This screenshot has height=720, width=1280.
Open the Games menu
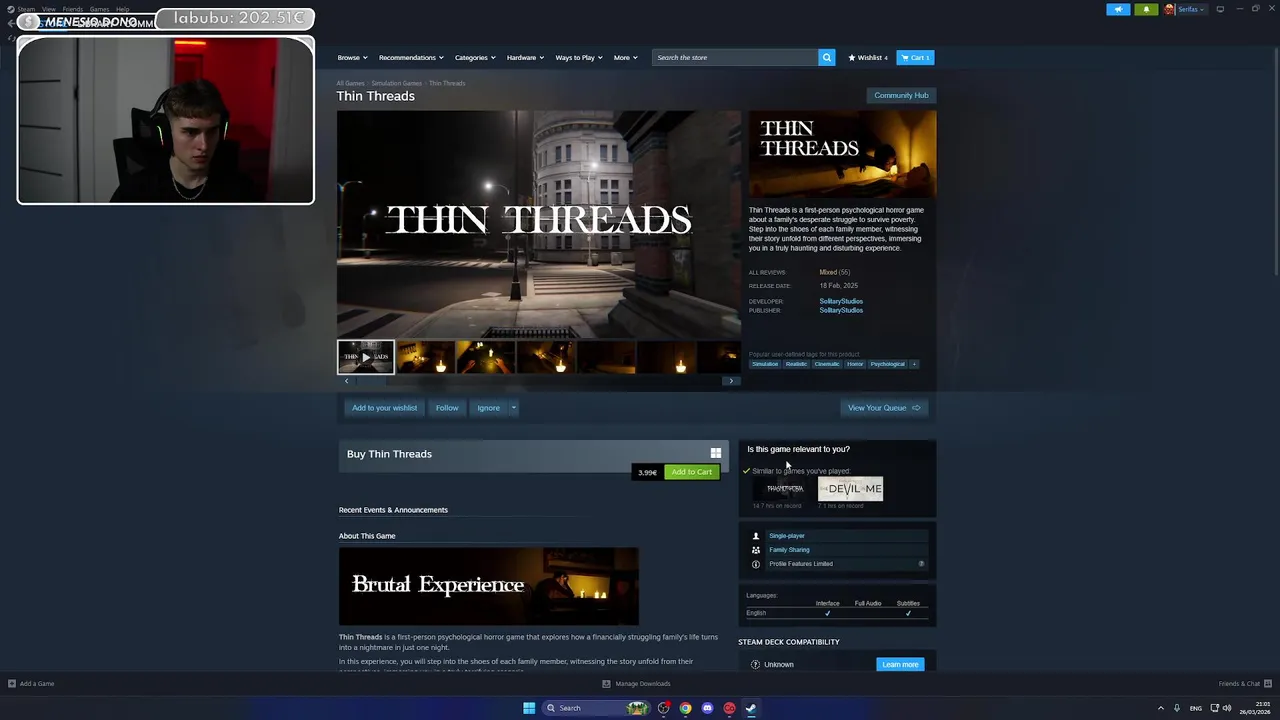(x=99, y=9)
